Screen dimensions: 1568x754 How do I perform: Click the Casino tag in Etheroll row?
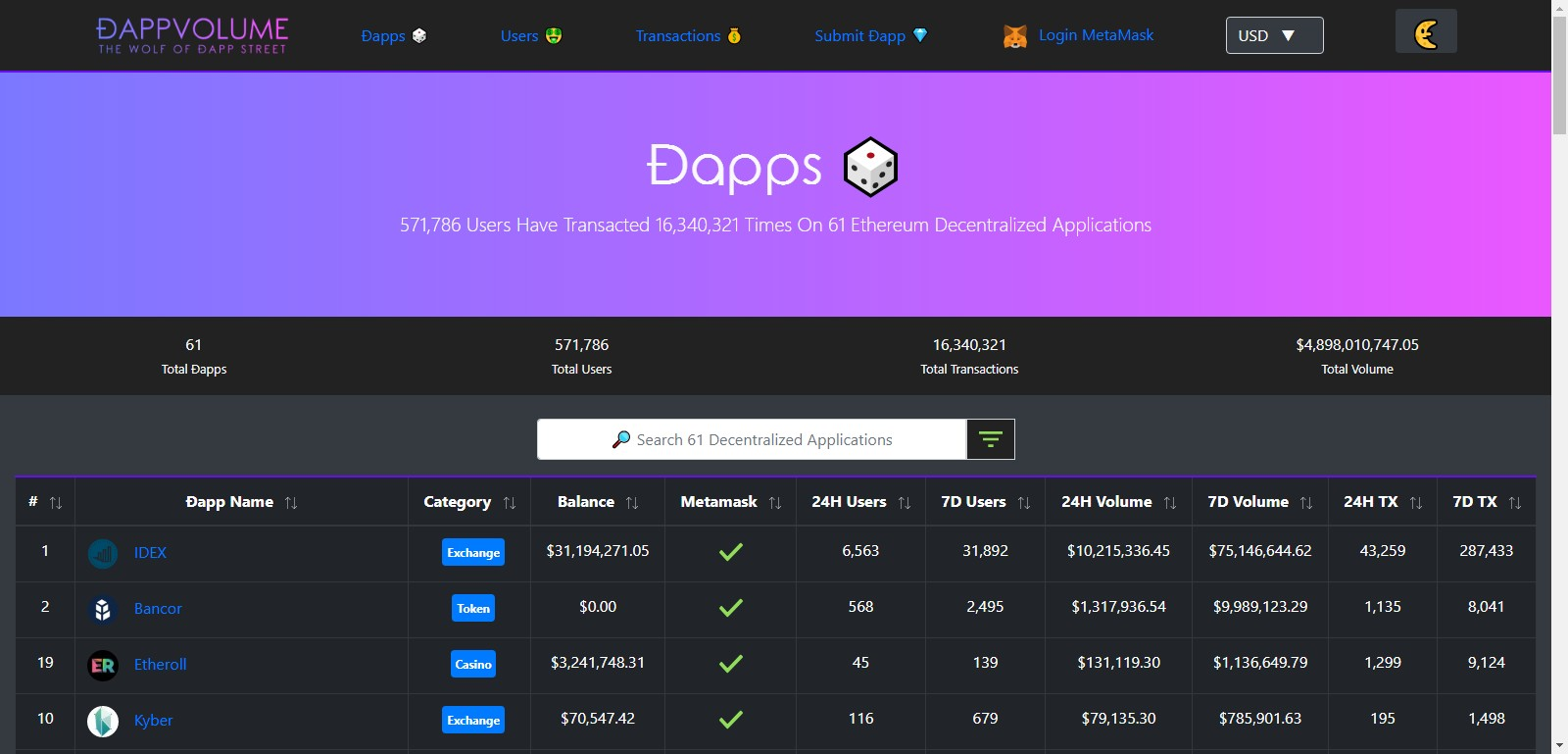click(473, 664)
